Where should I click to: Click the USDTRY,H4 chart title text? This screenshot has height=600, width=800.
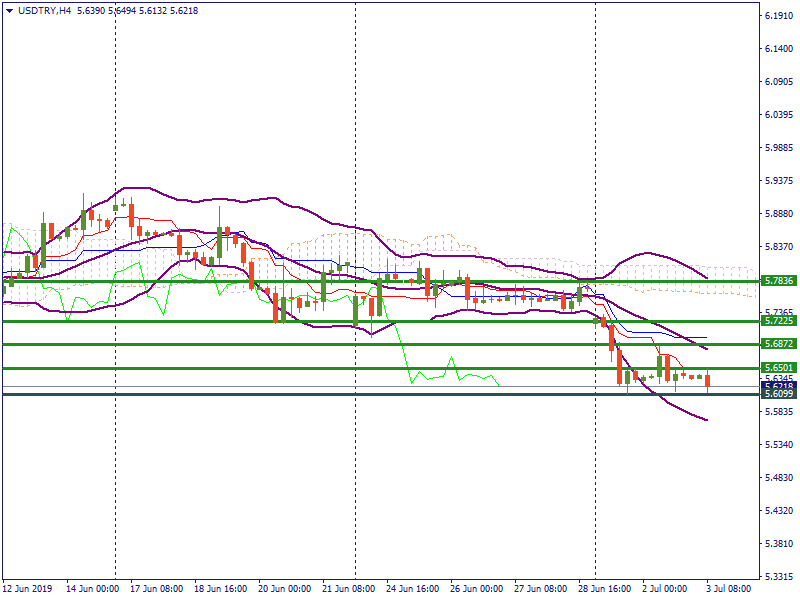coord(45,10)
